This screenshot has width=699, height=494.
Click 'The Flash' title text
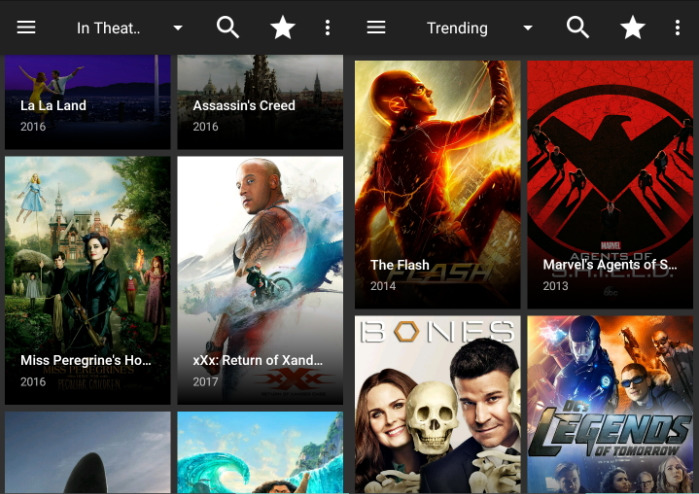399,265
